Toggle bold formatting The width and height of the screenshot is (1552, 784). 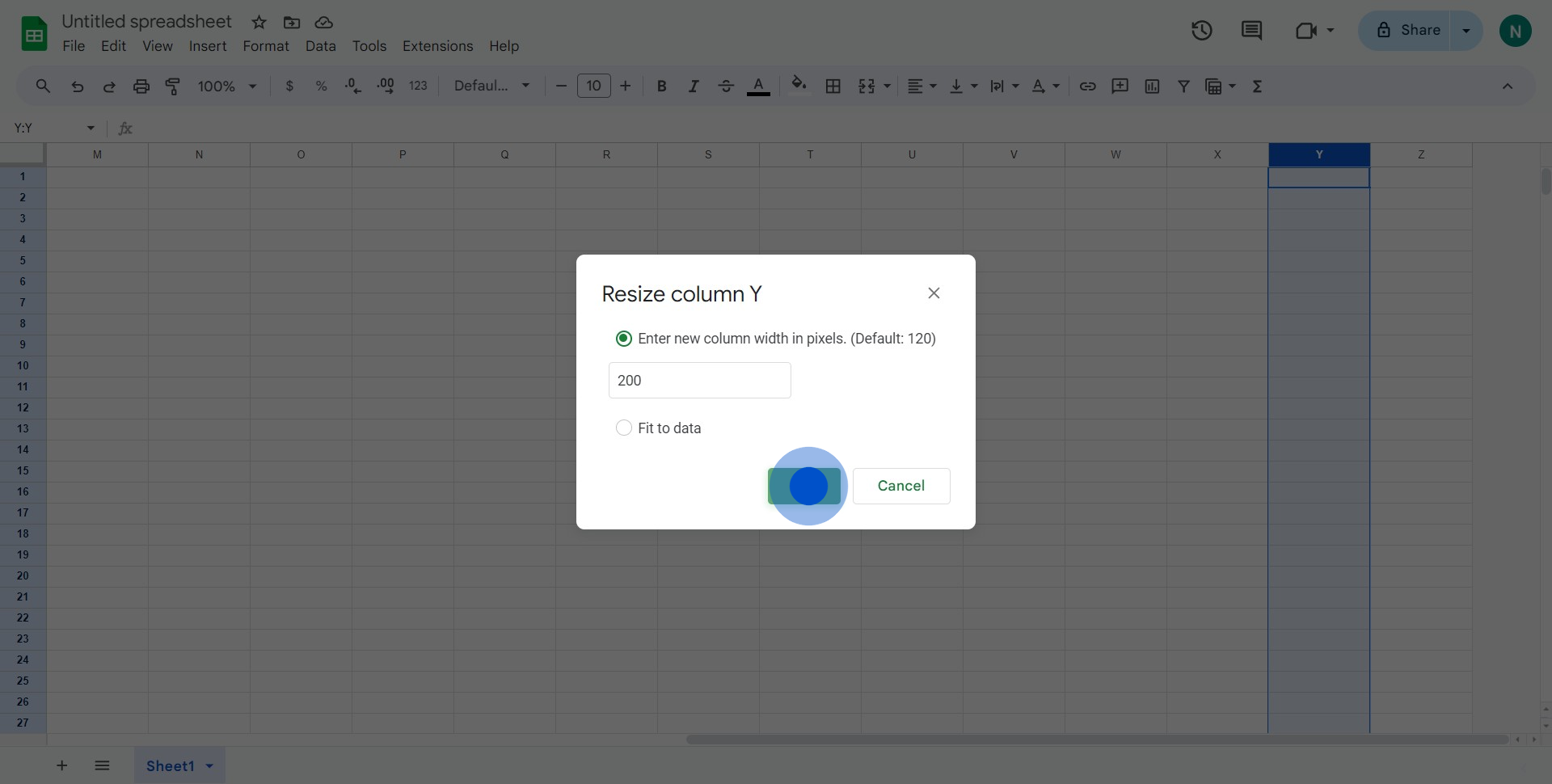coord(661,86)
